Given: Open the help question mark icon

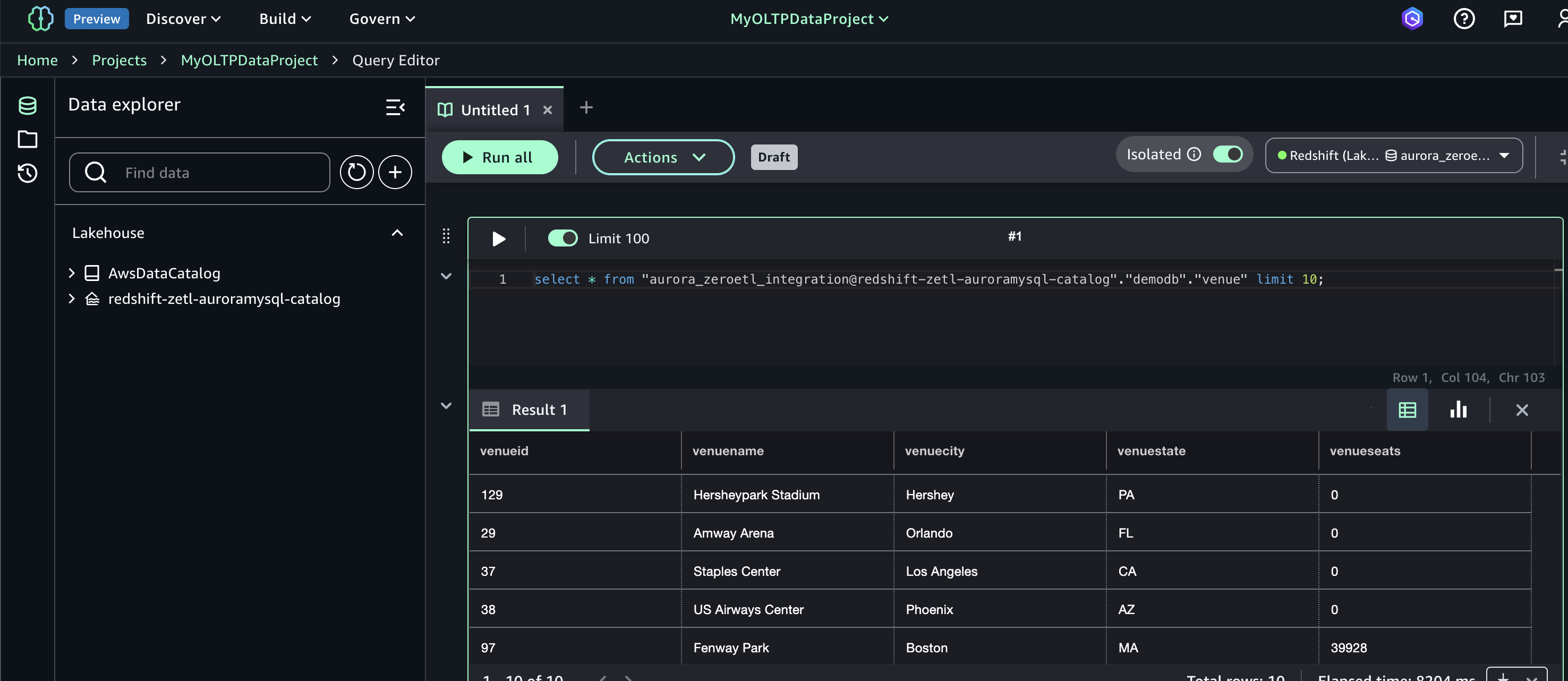Looking at the screenshot, I should coord(1464,19).
